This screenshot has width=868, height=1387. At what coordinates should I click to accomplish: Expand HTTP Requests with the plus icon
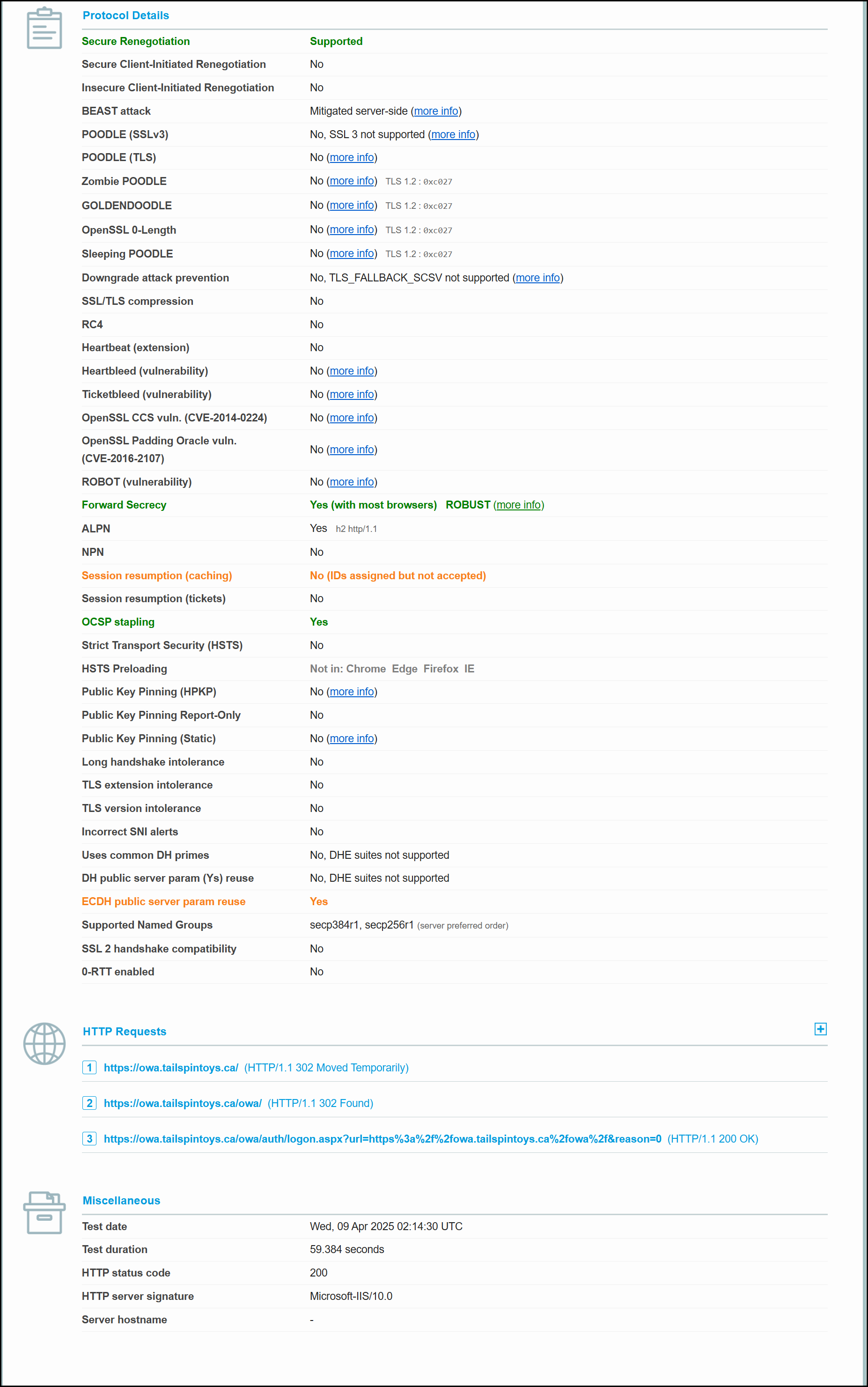820,1029
